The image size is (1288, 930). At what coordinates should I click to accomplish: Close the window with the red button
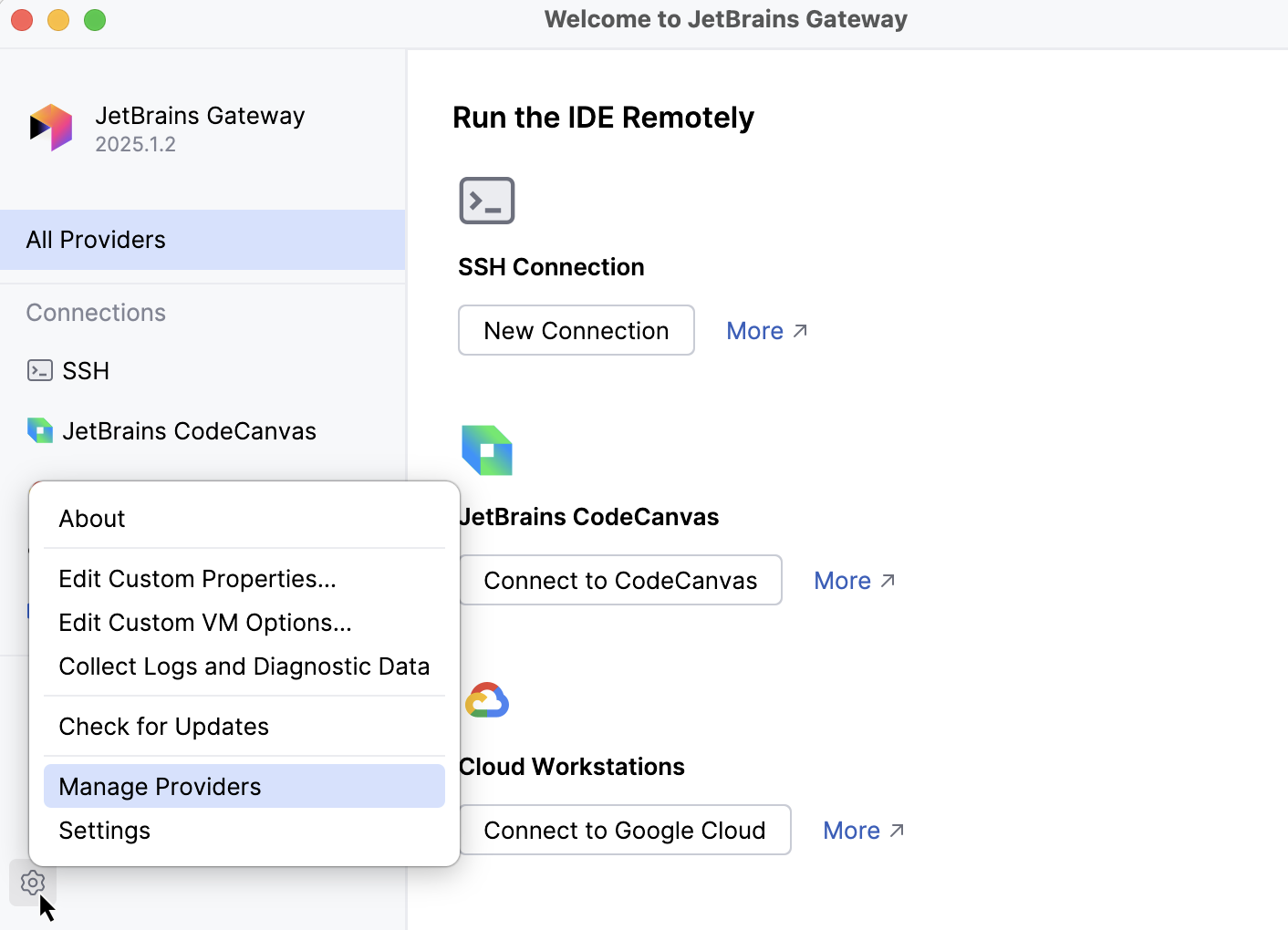coord(22,20)
